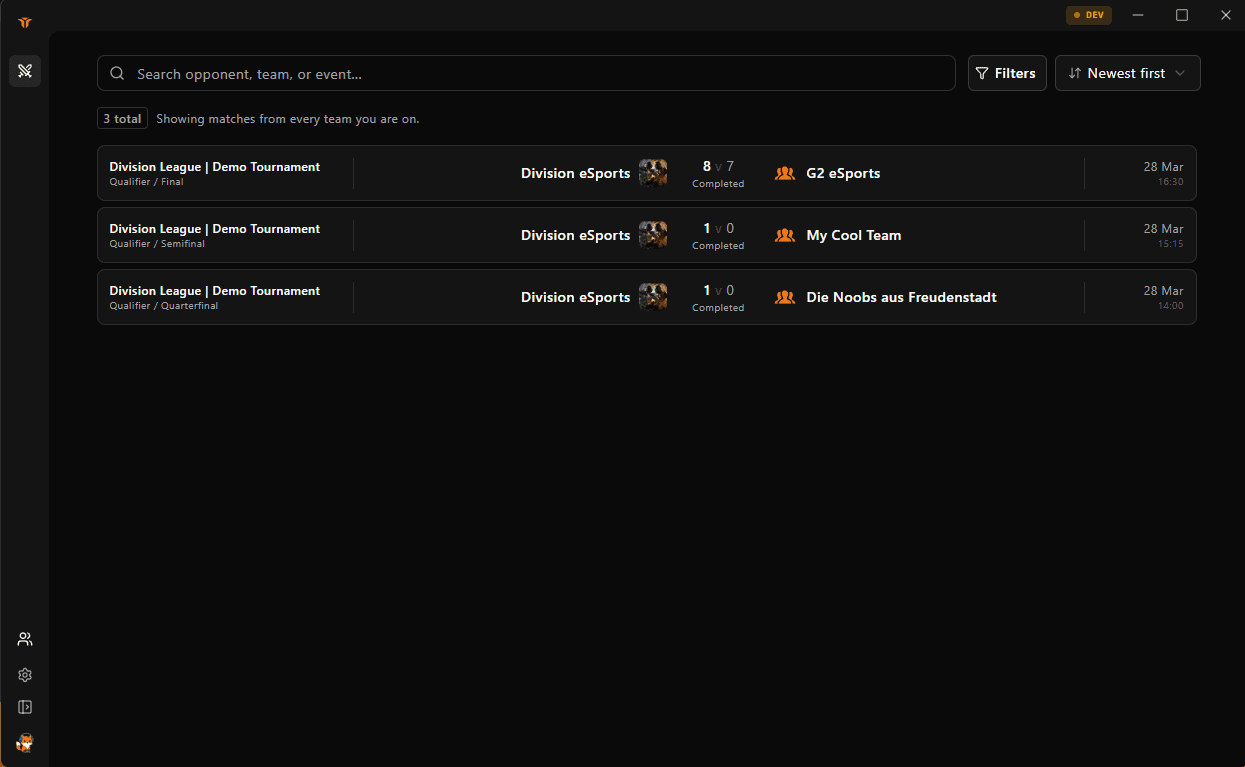The height and width of the screenshot is (767, 1245).
Task: Click Division eSports name in the Final row
Action: point(575,173)
